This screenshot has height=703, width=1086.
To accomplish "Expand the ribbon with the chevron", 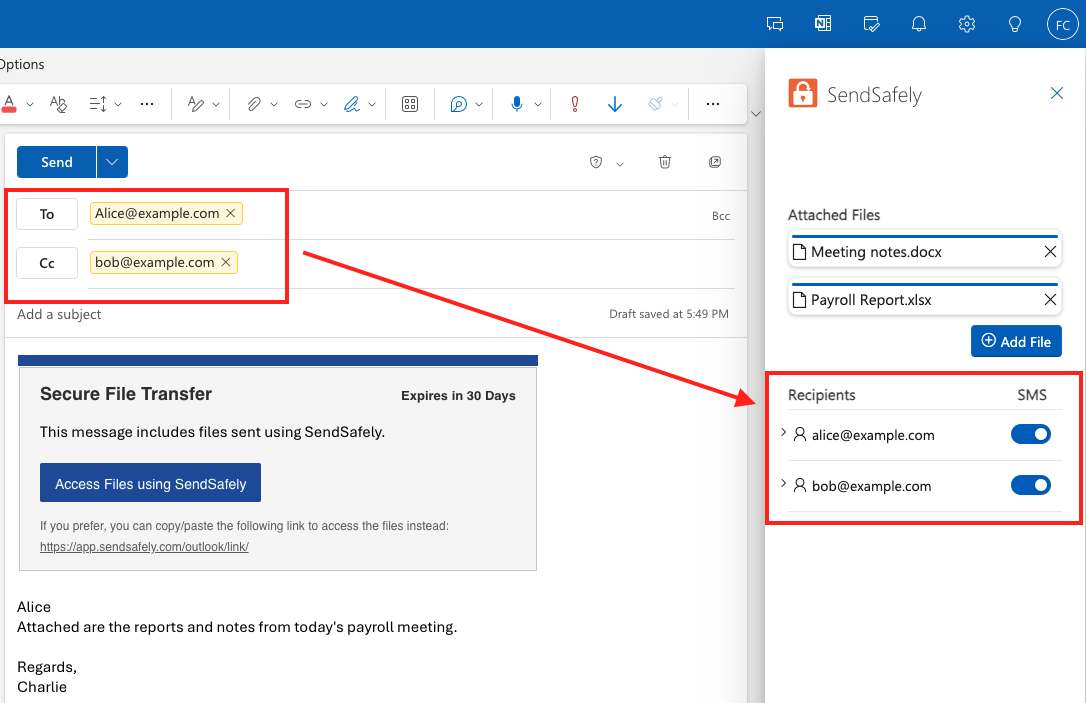I will pyautogui.click(x=756, y=114).
